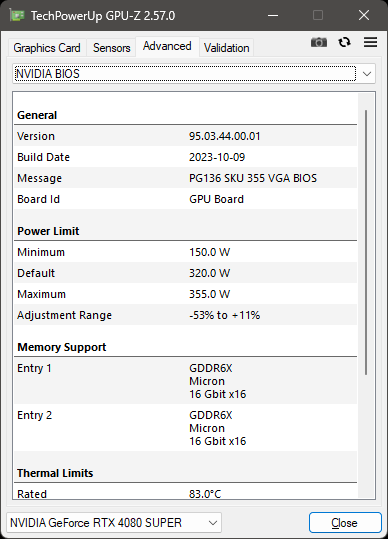Click message value PG136 SKU 355 VGA BIOS

[x=253, y=178]
